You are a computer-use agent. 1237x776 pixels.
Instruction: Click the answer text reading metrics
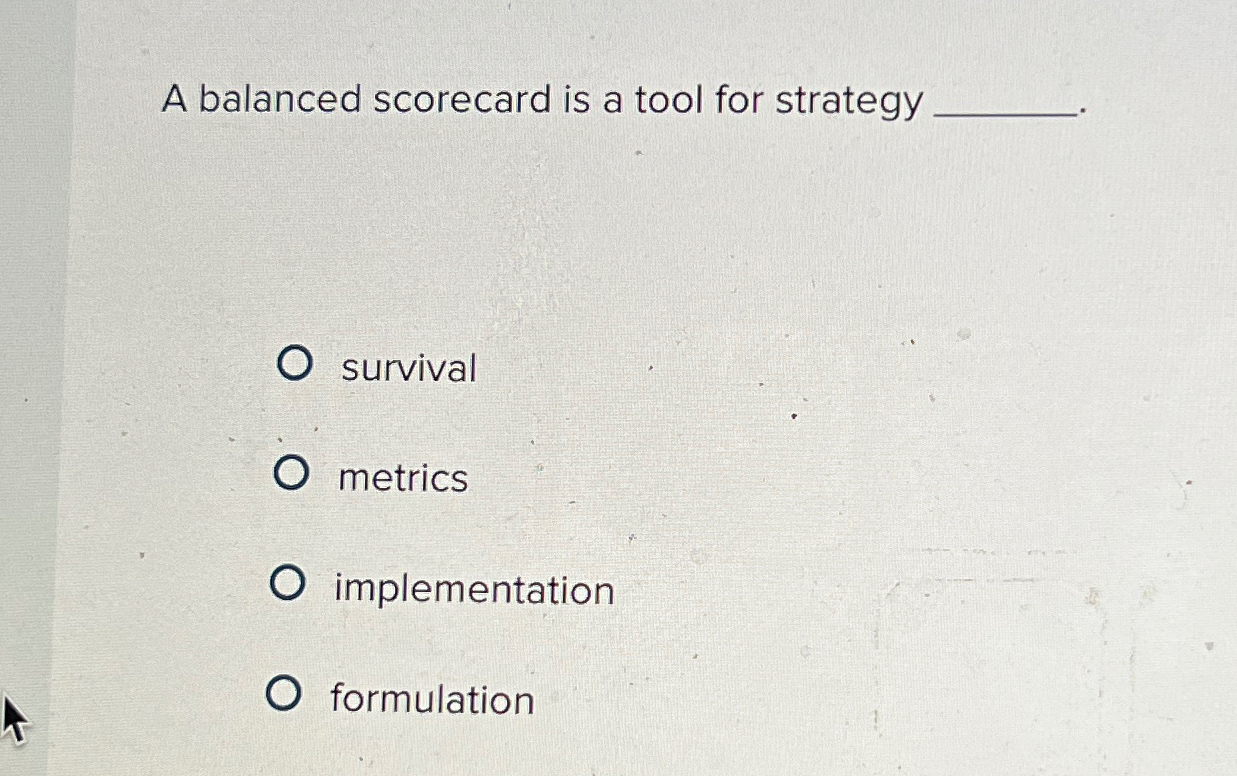pos(401,479)
